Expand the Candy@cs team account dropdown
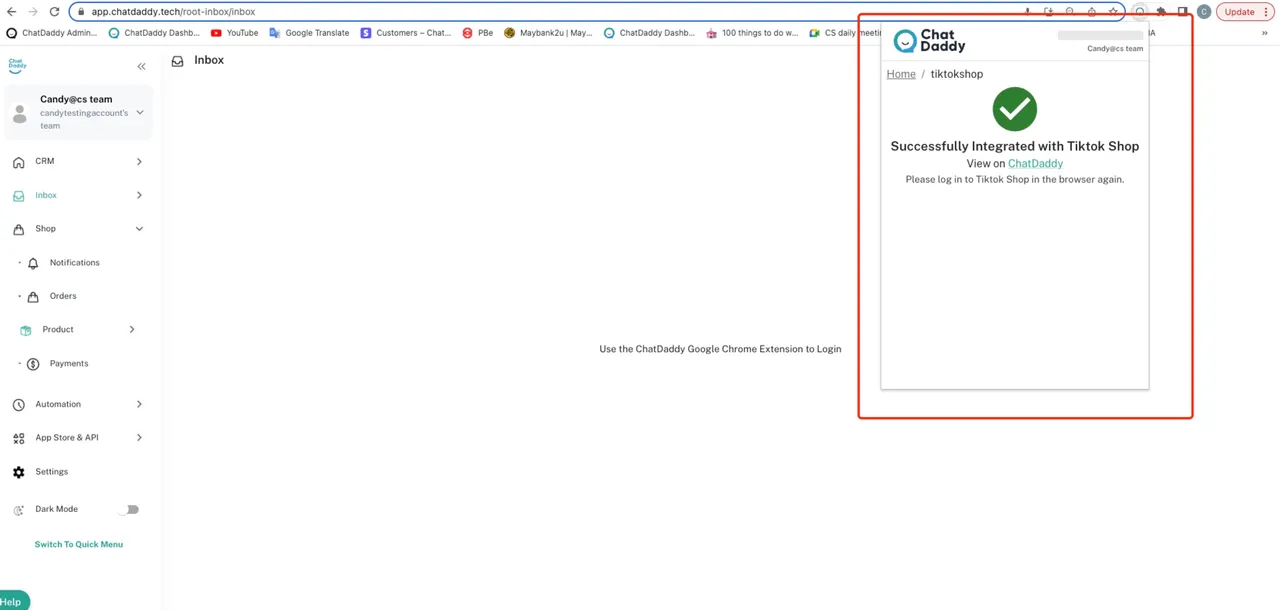 pos(139,113)
